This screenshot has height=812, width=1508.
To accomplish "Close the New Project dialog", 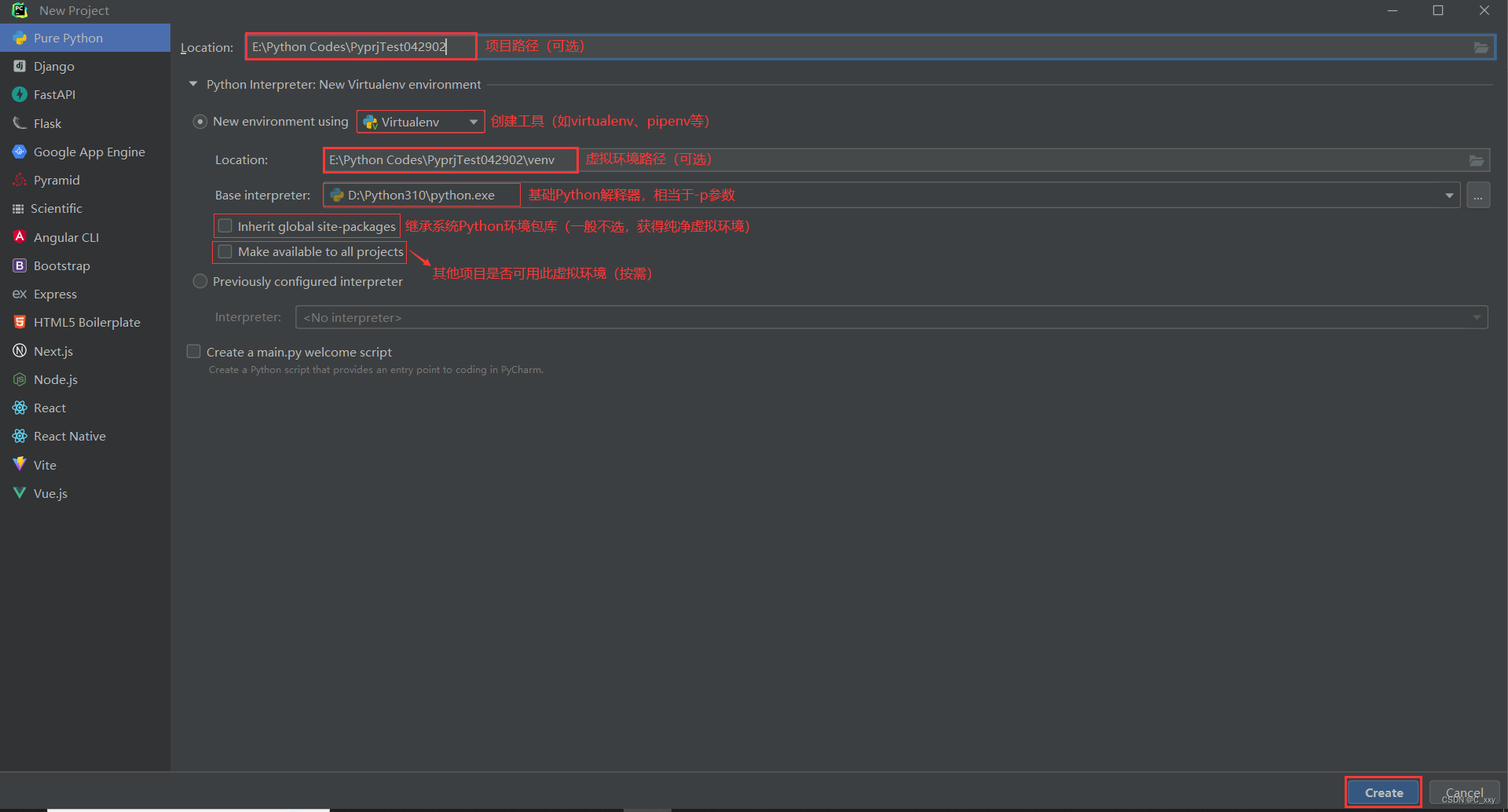I will 1484,10.
